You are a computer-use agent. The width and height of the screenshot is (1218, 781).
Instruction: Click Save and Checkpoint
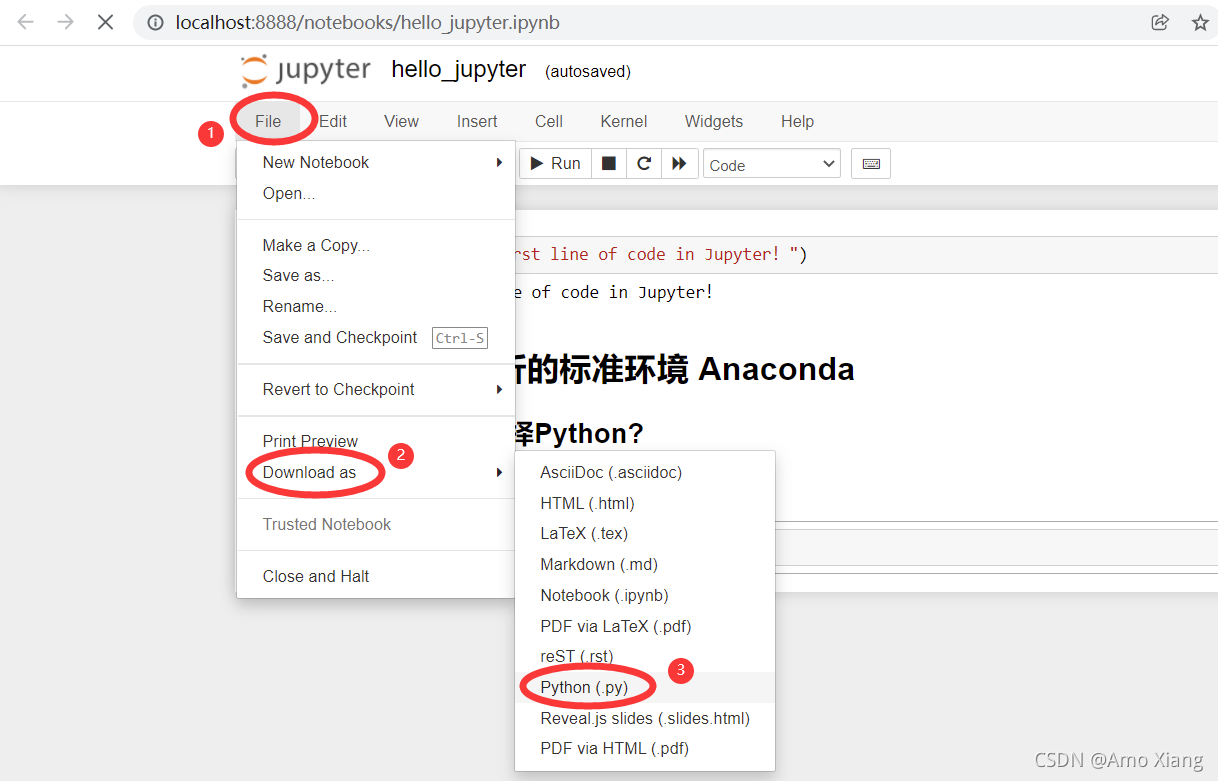pyautogui.click(x=376, y=337)
